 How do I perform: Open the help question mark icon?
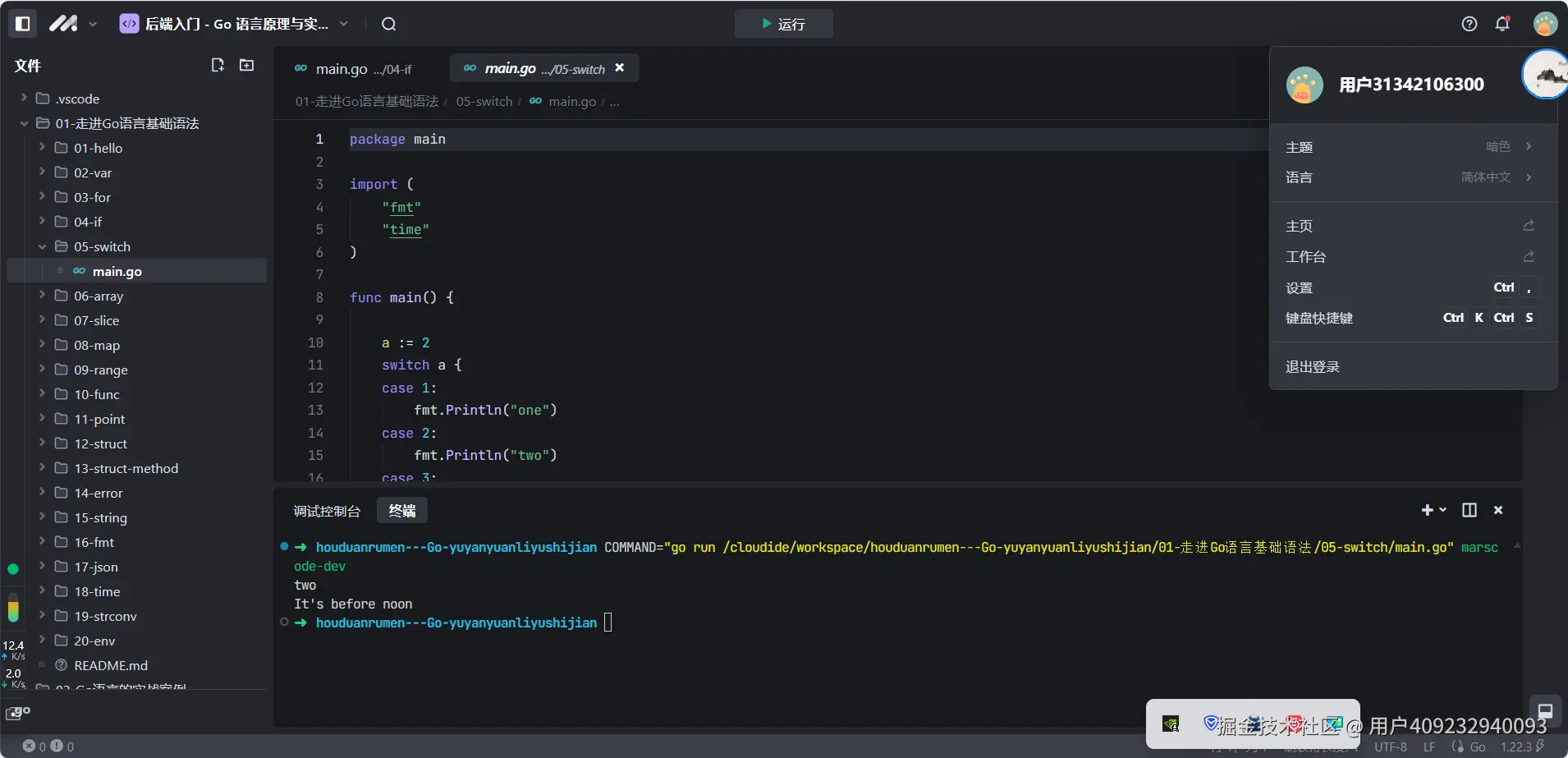point(1469,24)
